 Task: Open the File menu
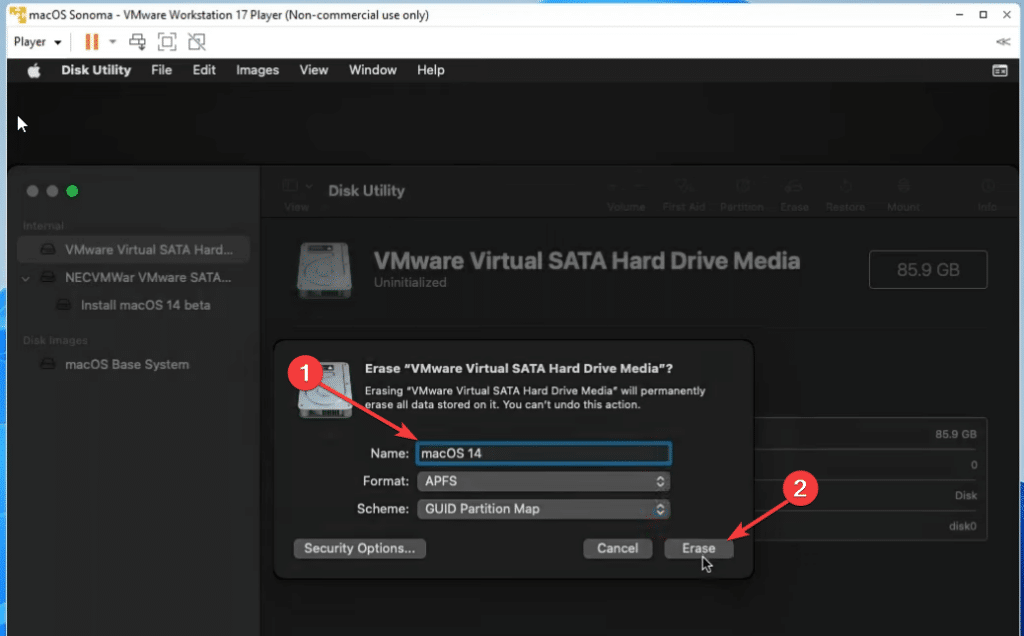pyautogui.click(x=161, y=70)
